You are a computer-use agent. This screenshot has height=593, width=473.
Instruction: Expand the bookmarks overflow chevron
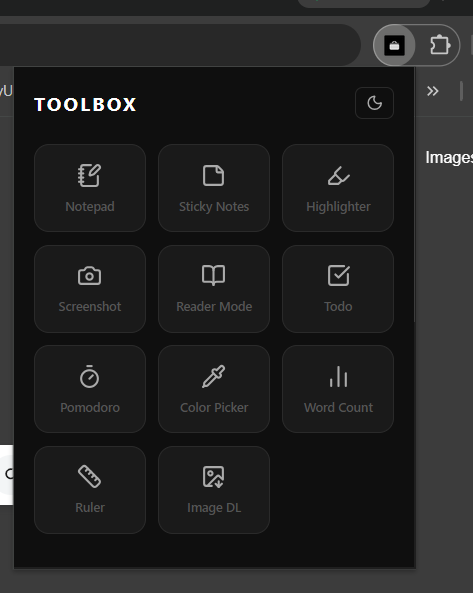coord(433,91)
